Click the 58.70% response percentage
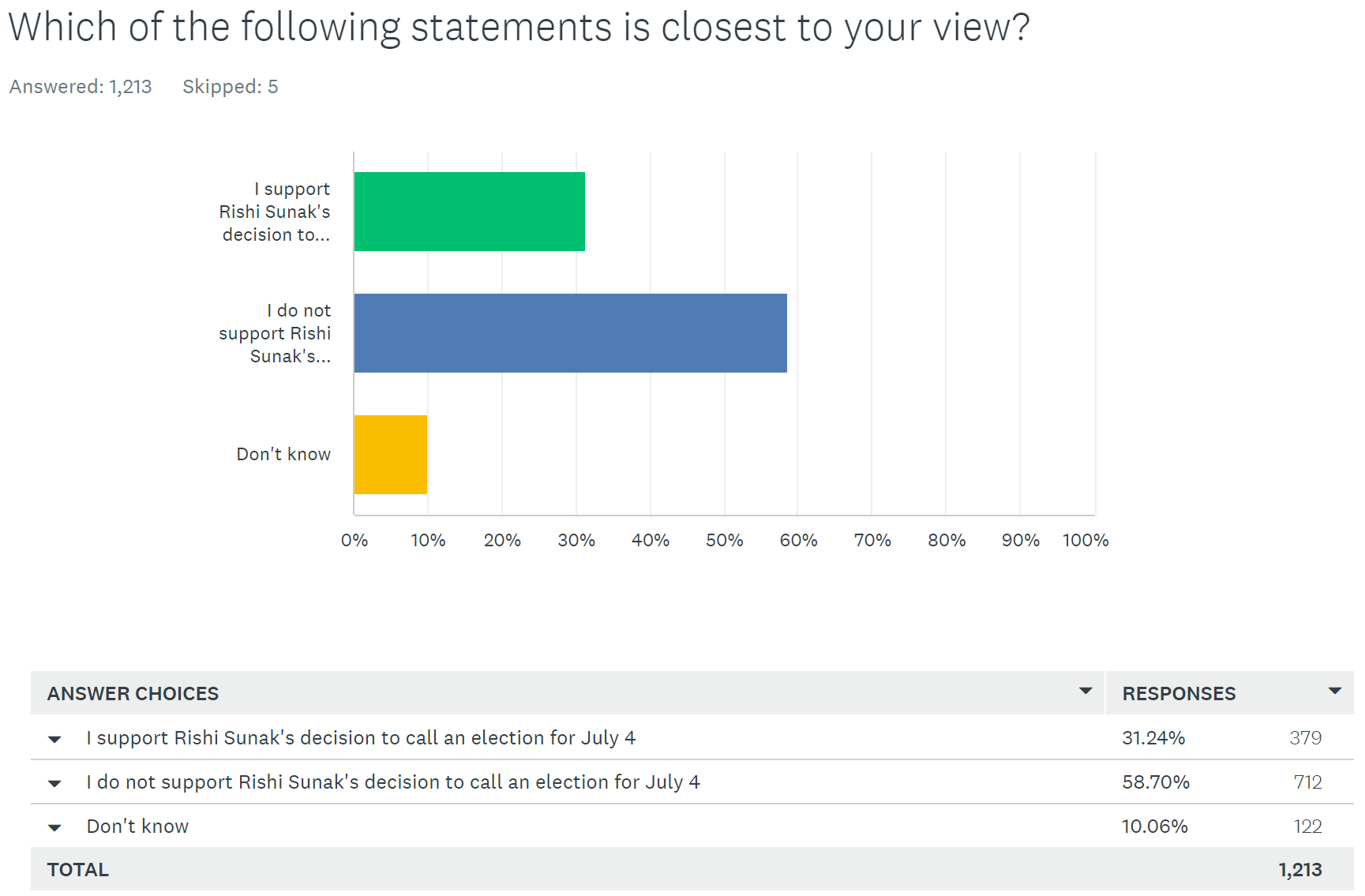The height and width of the screenshot is (896, 1365). coord(1155,782)
